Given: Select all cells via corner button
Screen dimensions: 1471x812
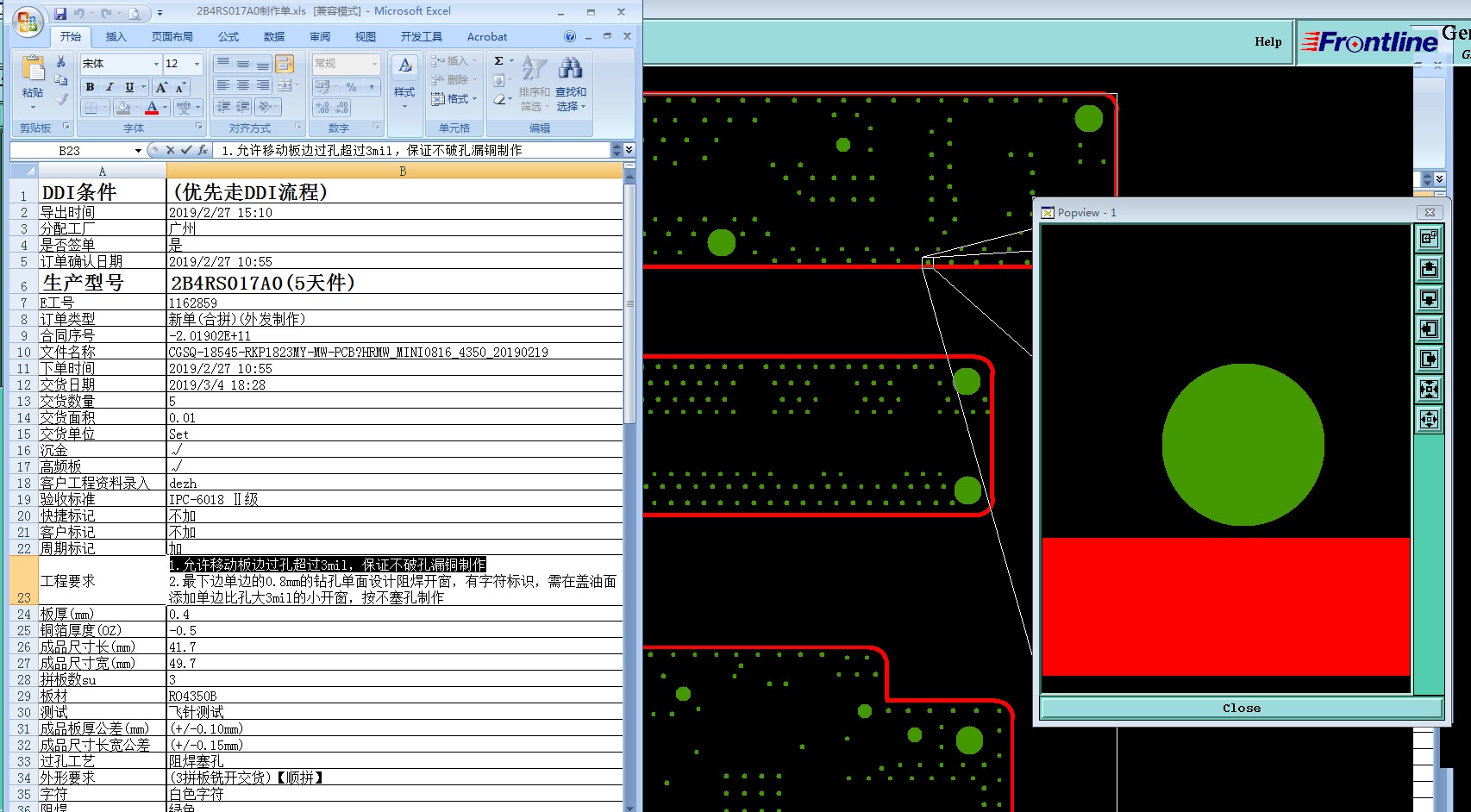Looking at the screenshot, I should pos(24,172).
